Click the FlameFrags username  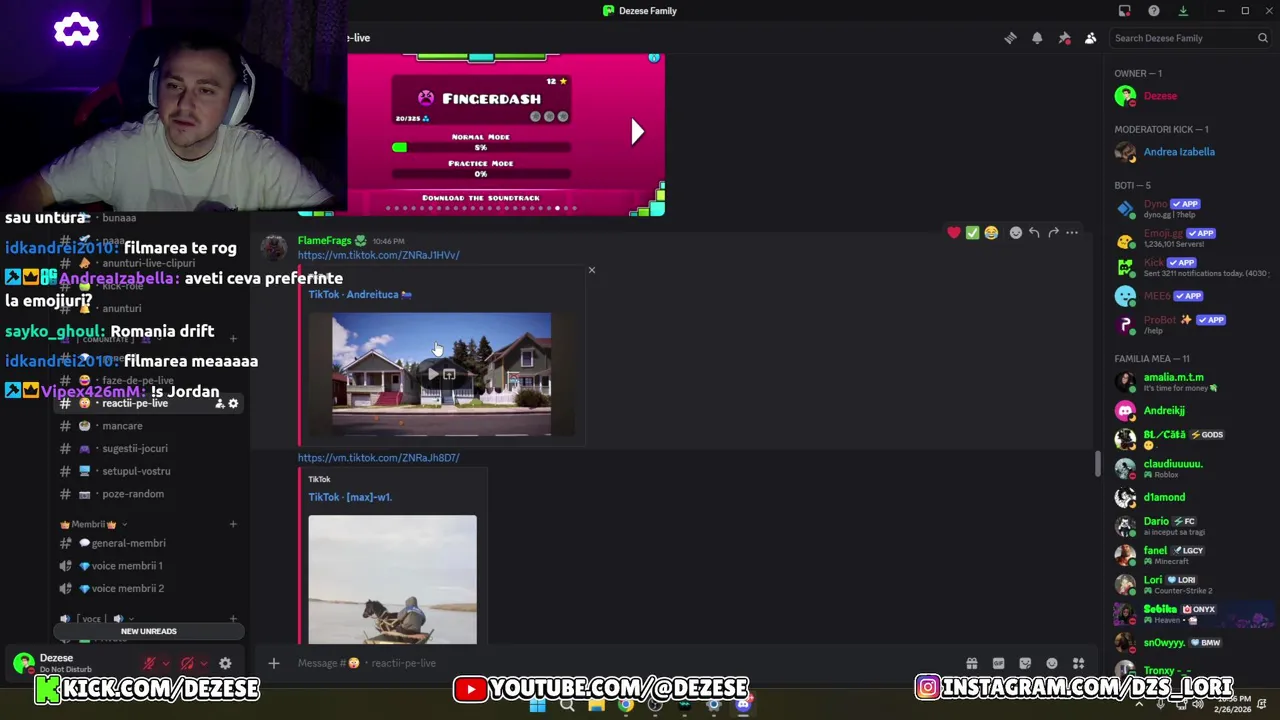[x=324, y=241]
